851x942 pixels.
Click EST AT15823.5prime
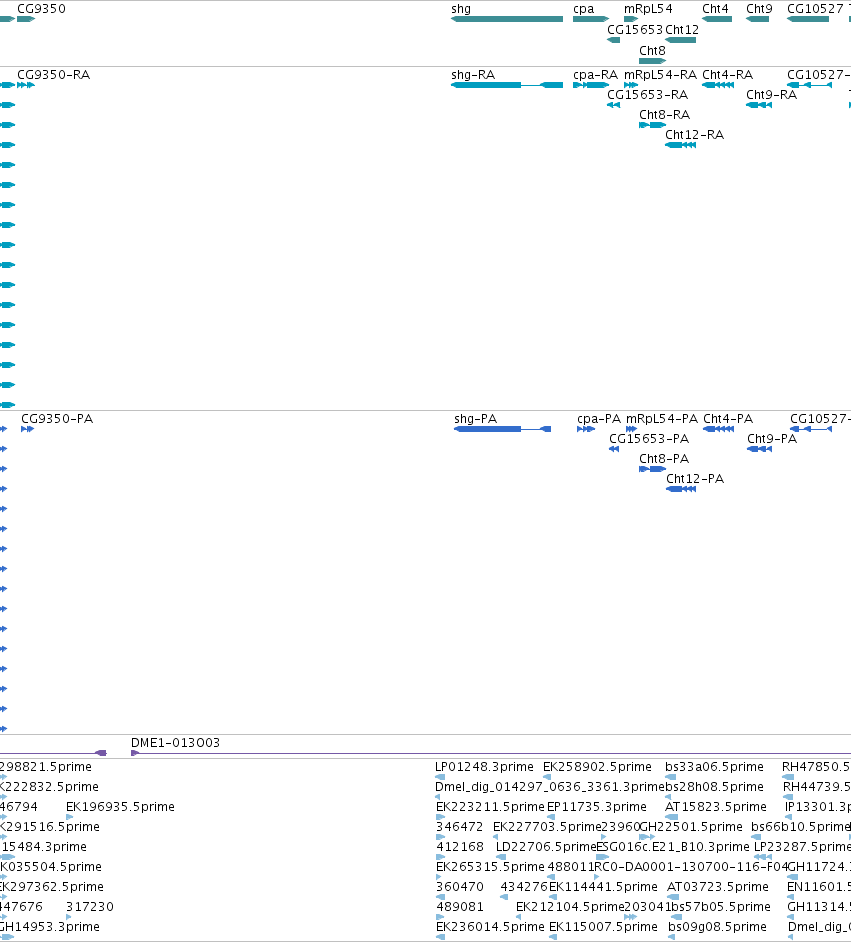tap(716, 807)
